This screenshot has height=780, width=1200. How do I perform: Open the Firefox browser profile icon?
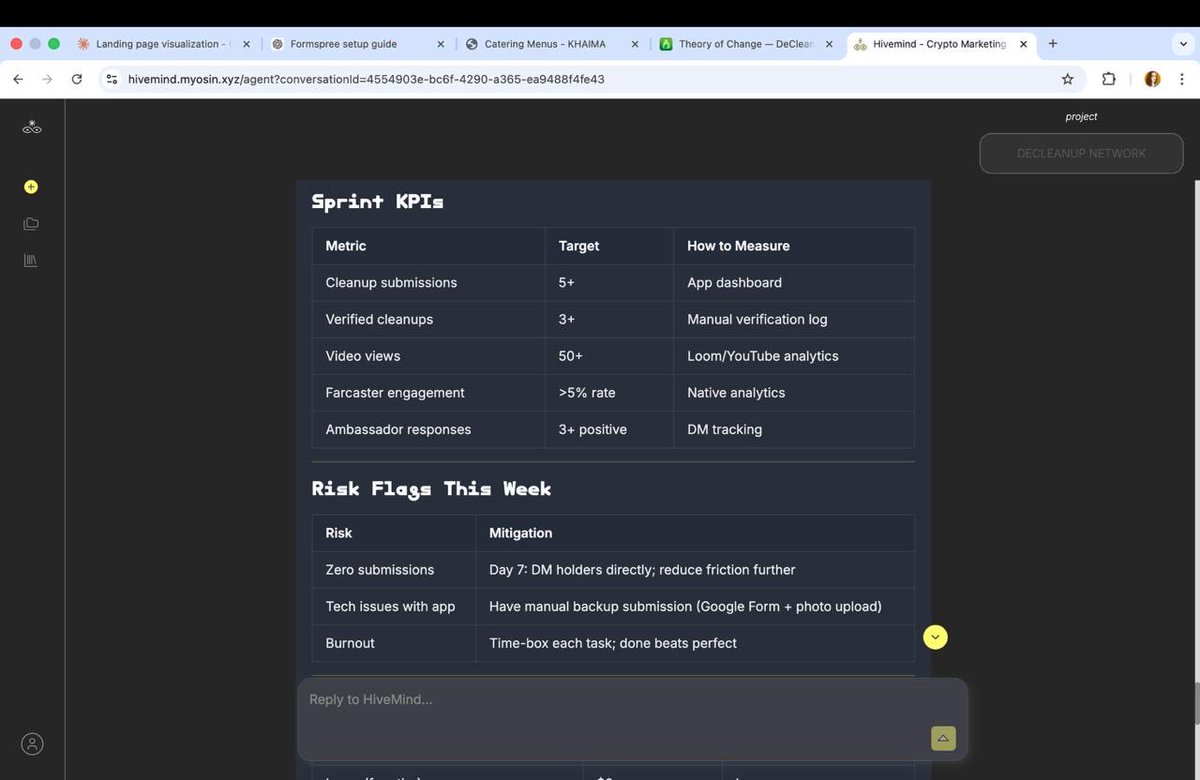[x=1152, y=78]
